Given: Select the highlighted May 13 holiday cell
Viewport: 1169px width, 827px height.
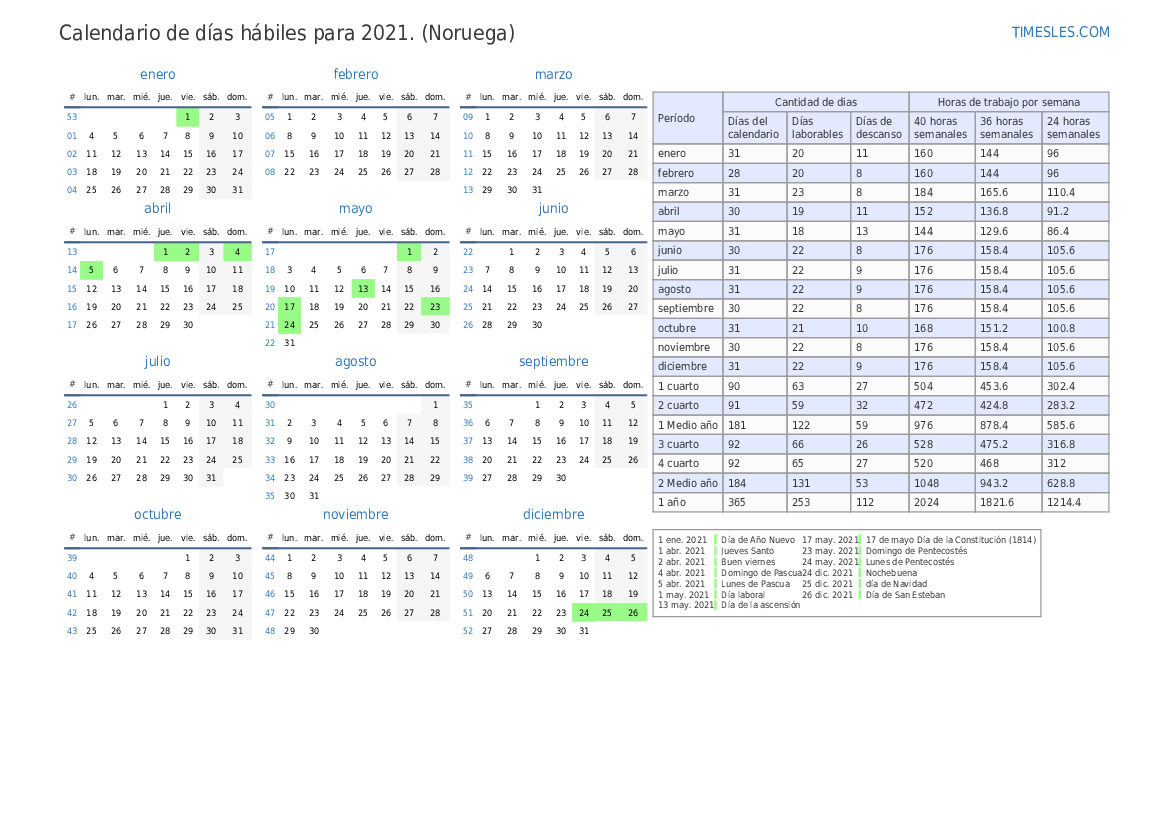Looking at the screenshot, I should [363, 289].
